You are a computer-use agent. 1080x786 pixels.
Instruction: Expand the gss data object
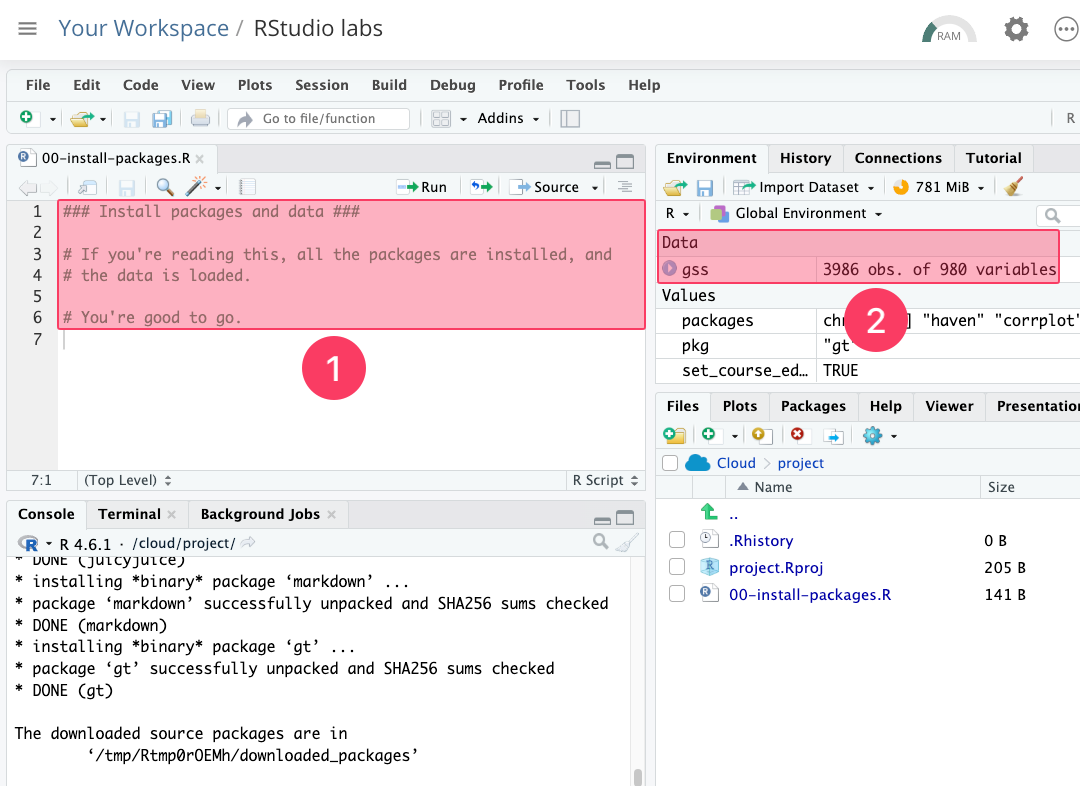pyautogui.click(x=669, y=269)
